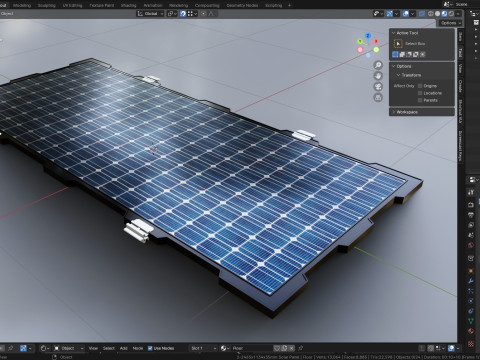
Task: Open the Select menu in node editor
Action: pyautogui.click(x=109, y=348)
